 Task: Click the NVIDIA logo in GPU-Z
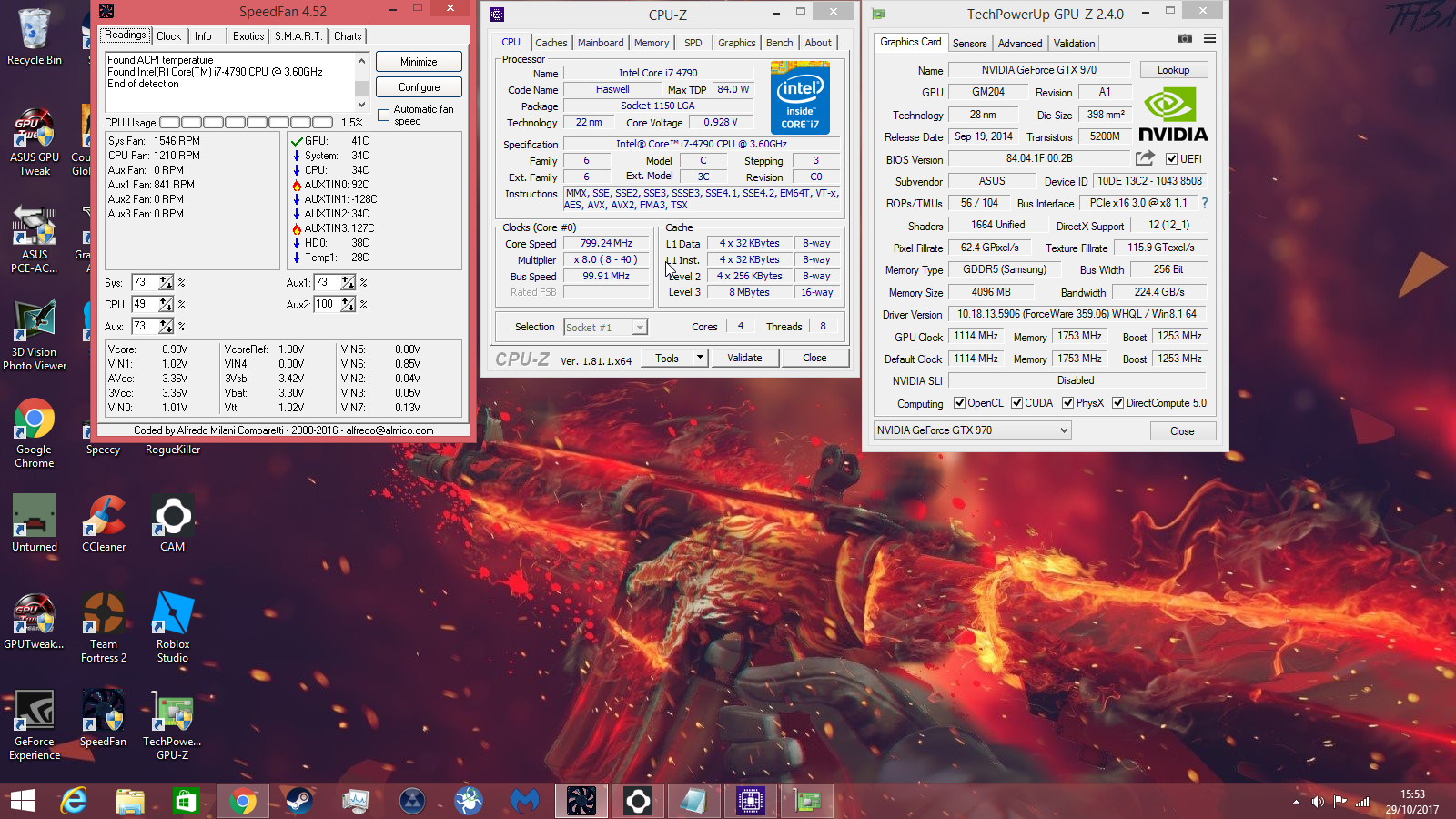pos(1173,115)
